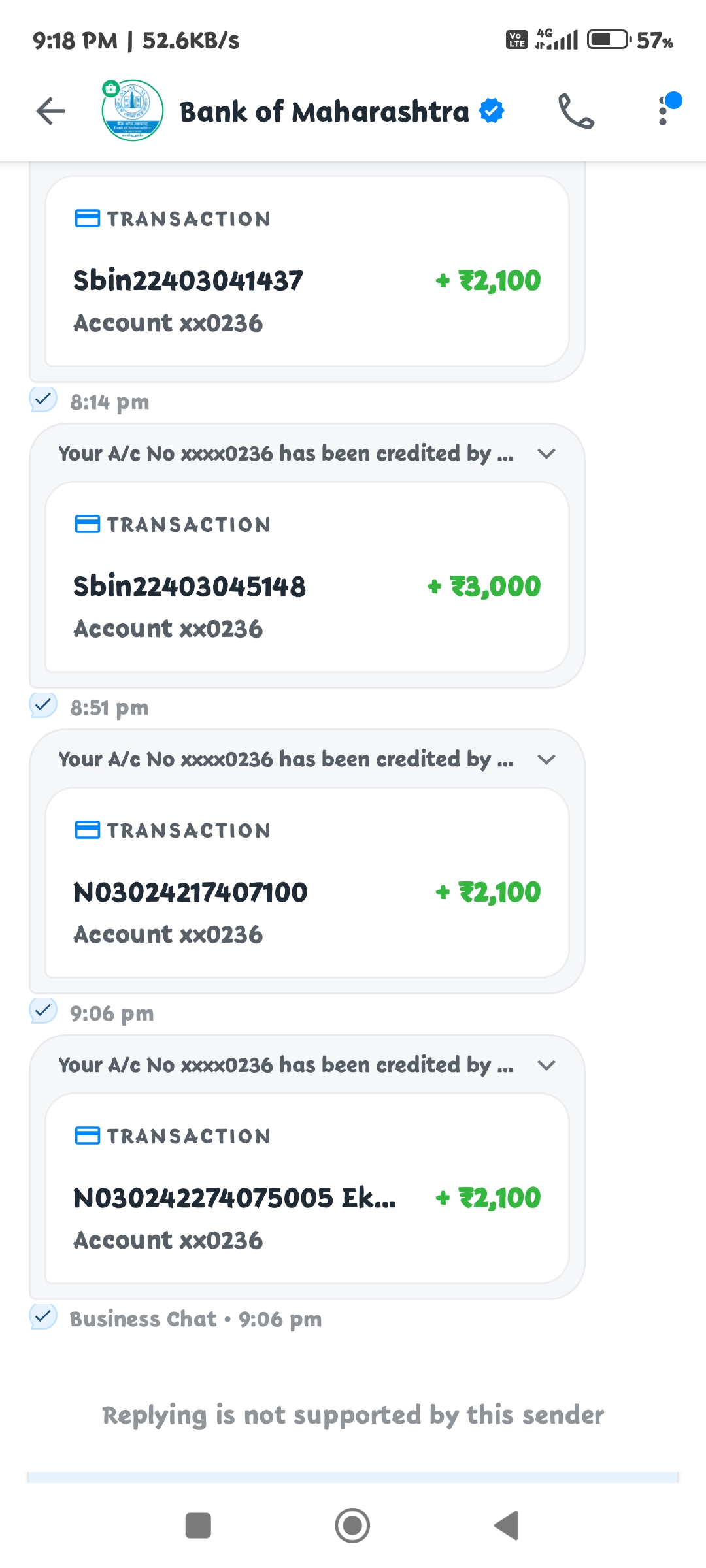Screen dimensions: 706x1568
Task: Tap the card icon on Sbin22403045148 transaction
Action: pos(88,524)
